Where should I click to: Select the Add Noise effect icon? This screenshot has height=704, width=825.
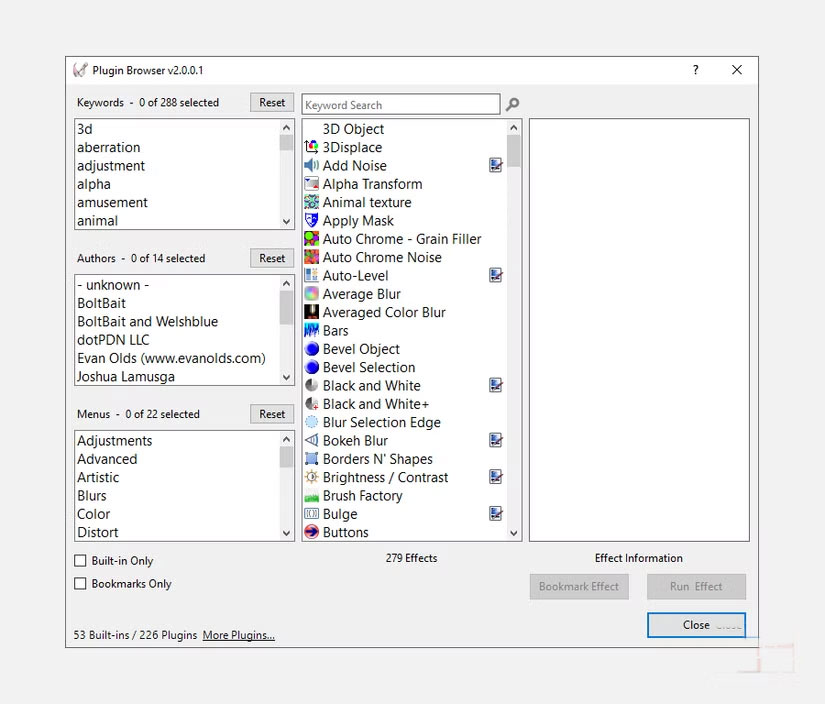tap(309, 165)
